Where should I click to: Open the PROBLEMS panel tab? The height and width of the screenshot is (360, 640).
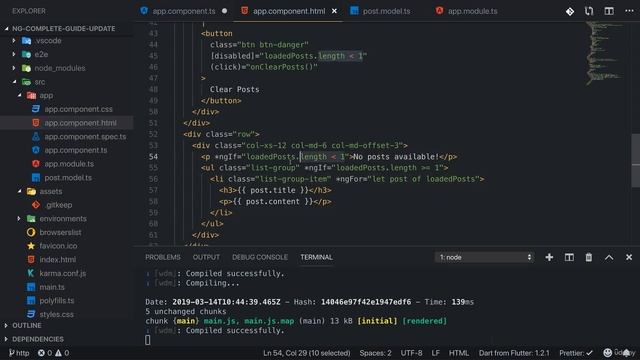point(163,257)
